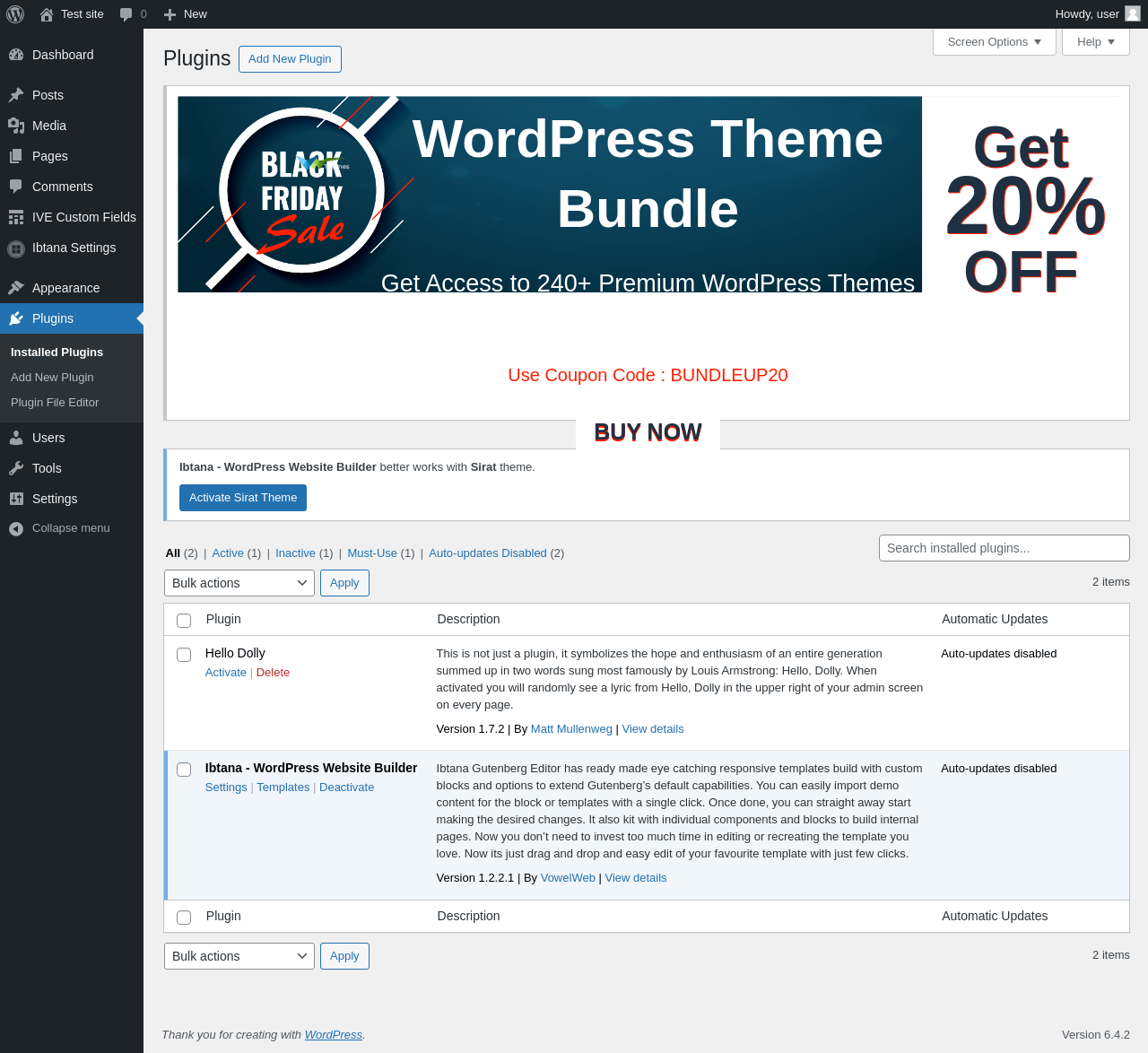Open Ibtana plugin Templates link

(x=283, y=788)
